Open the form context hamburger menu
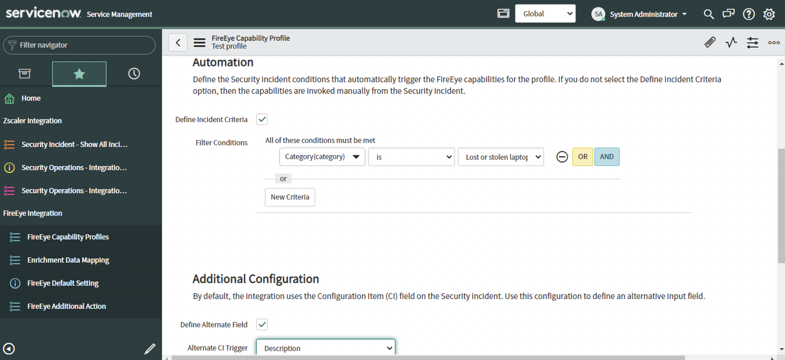 199,43
